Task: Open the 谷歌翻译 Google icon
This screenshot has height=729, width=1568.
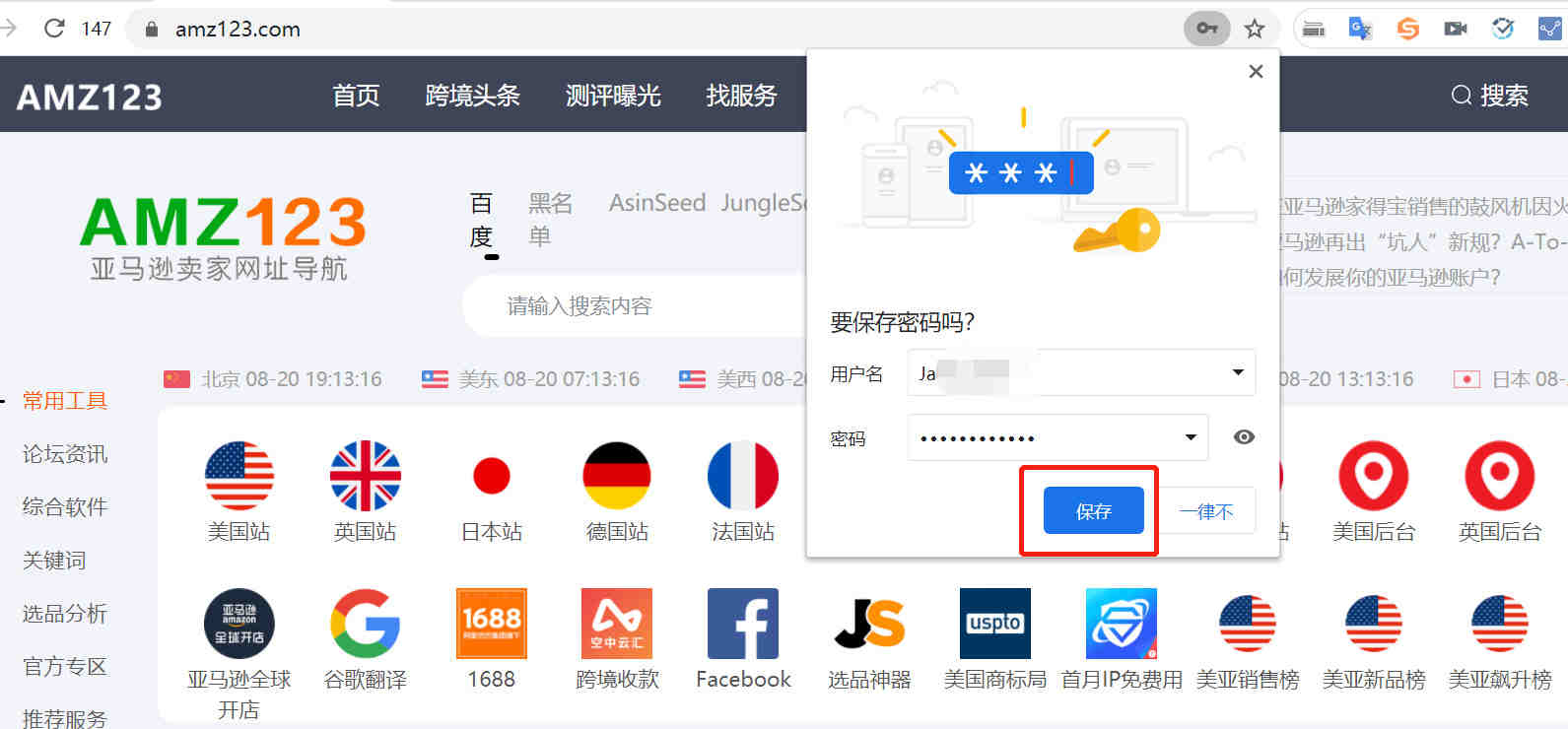Action: tap(365, 624)
